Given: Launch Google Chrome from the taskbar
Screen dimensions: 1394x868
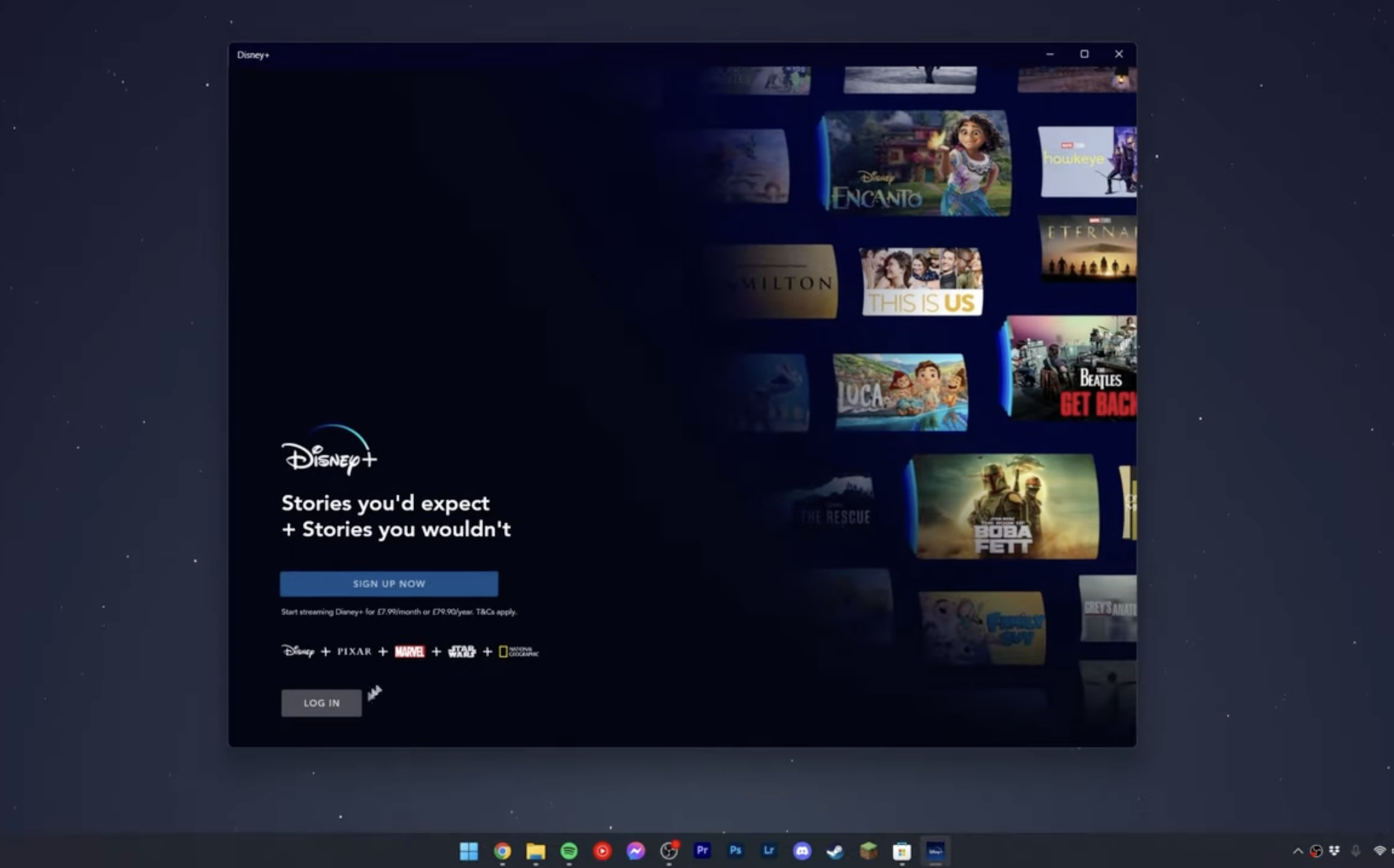Looking at the screenshot, I should point(502,851).
